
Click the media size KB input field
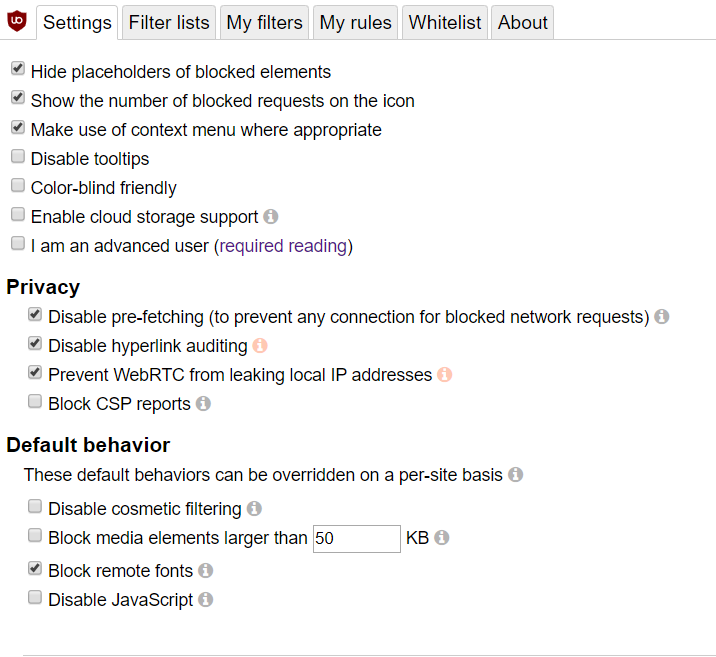pos(356,538)
